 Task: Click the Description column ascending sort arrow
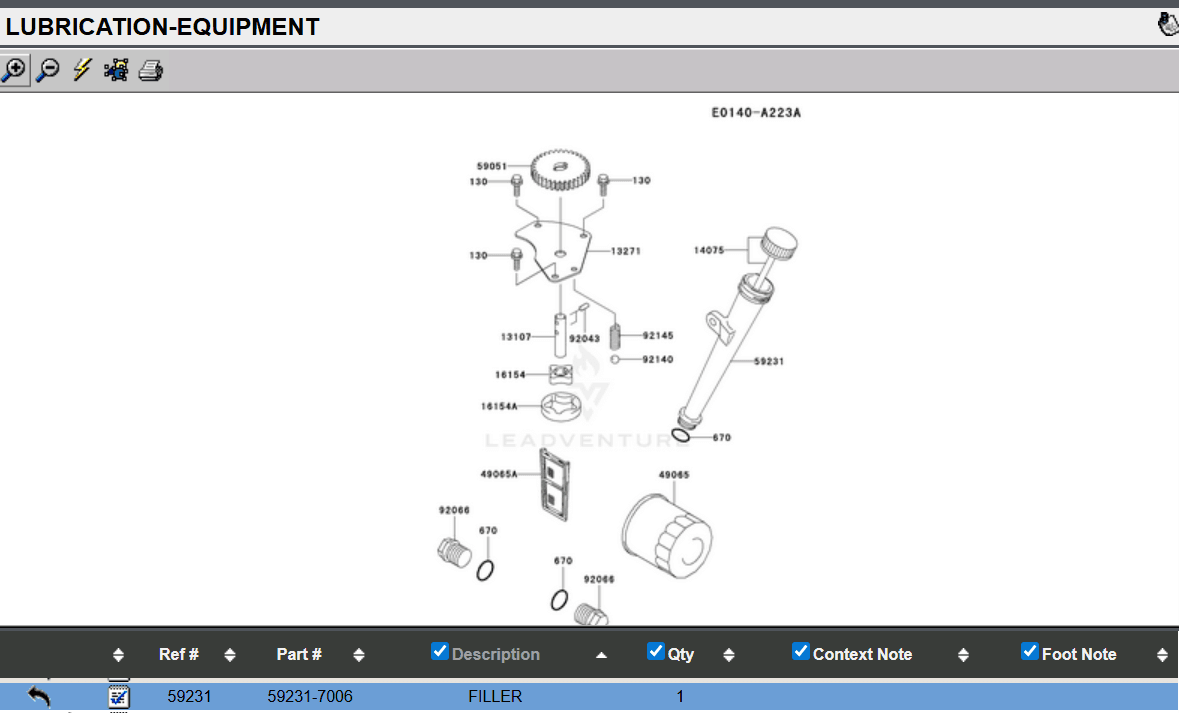point(601,655)
